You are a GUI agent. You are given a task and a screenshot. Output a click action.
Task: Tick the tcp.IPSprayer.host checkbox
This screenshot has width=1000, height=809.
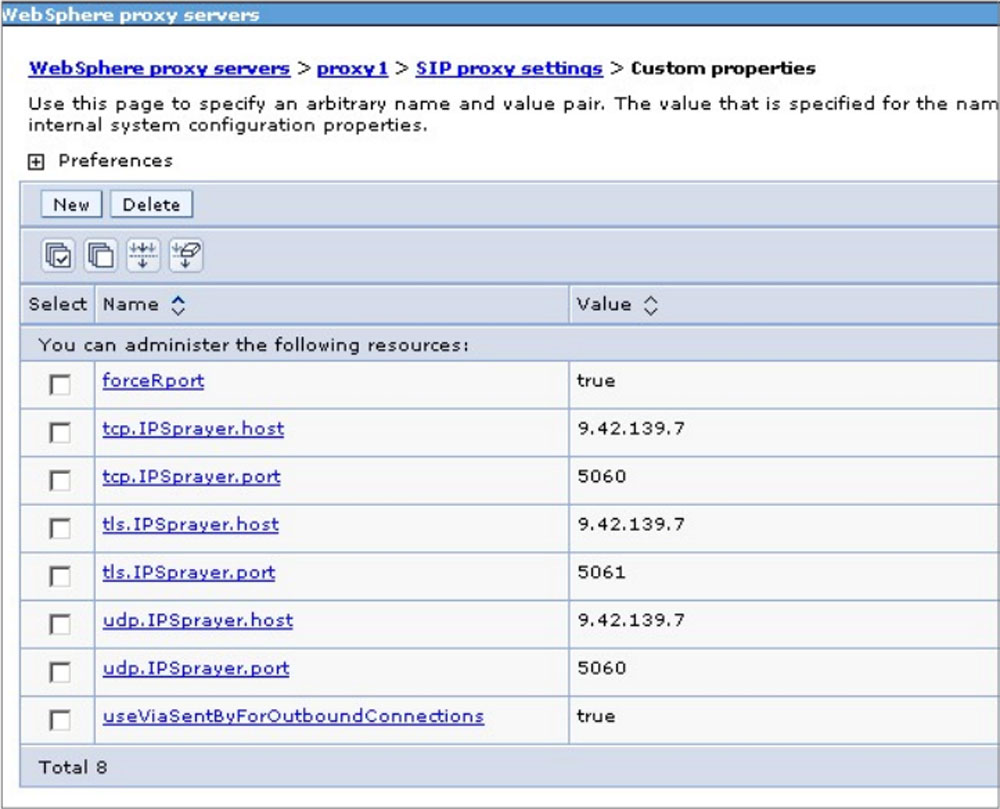pyautogui.click(x=60, y=432)
